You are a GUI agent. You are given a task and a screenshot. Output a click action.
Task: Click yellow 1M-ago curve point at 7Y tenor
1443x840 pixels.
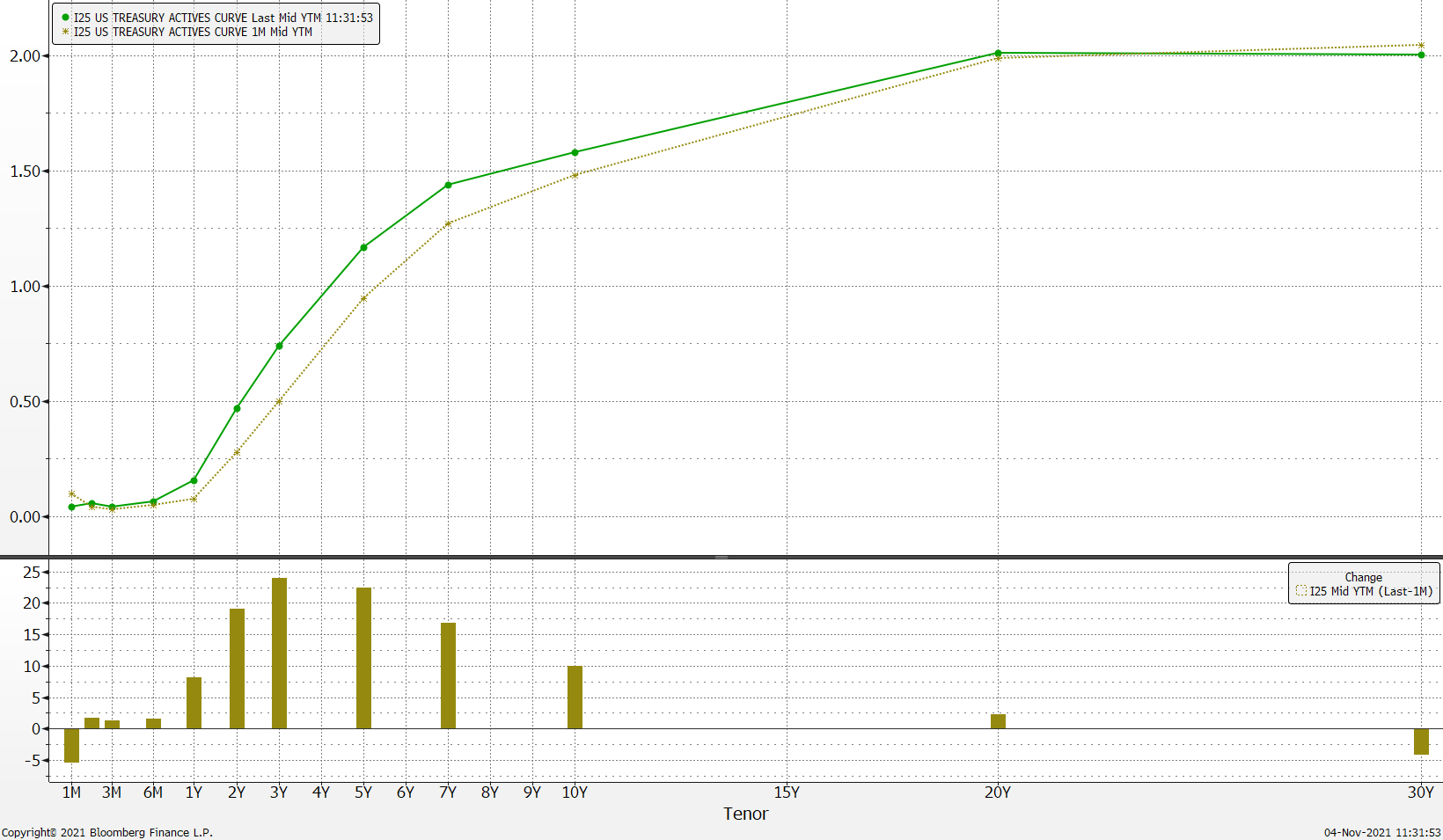click(448, 223)
